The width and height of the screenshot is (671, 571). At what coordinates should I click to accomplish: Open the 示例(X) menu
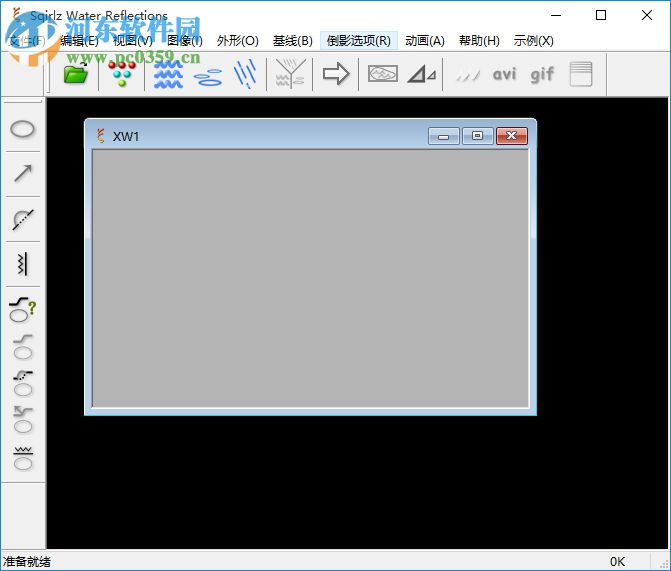(x=533, y=41)
